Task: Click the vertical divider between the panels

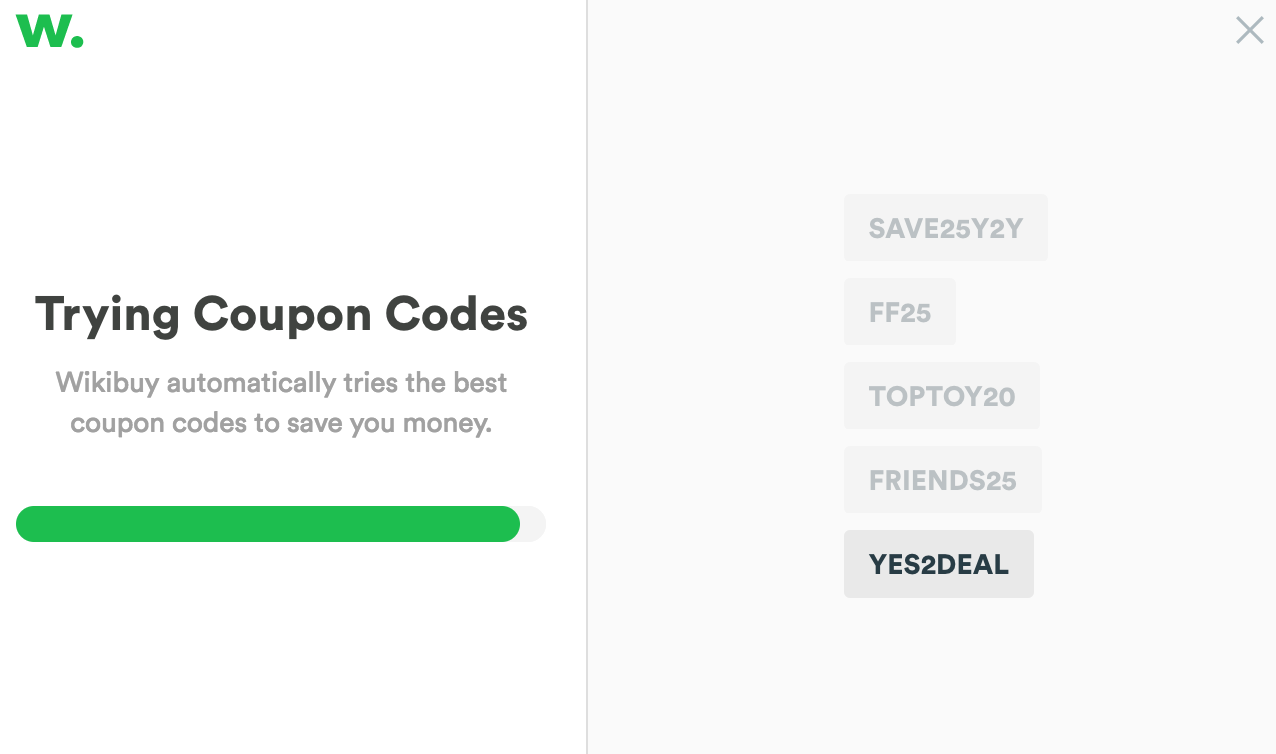Action: pyautogui.click(x=587, y=377)
